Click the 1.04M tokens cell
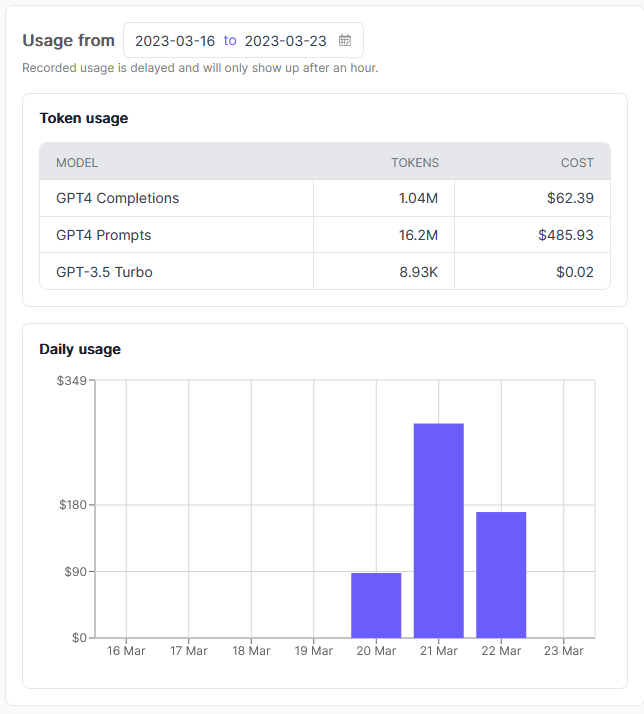This screenshot has width=644, height=714. [418, 198]
